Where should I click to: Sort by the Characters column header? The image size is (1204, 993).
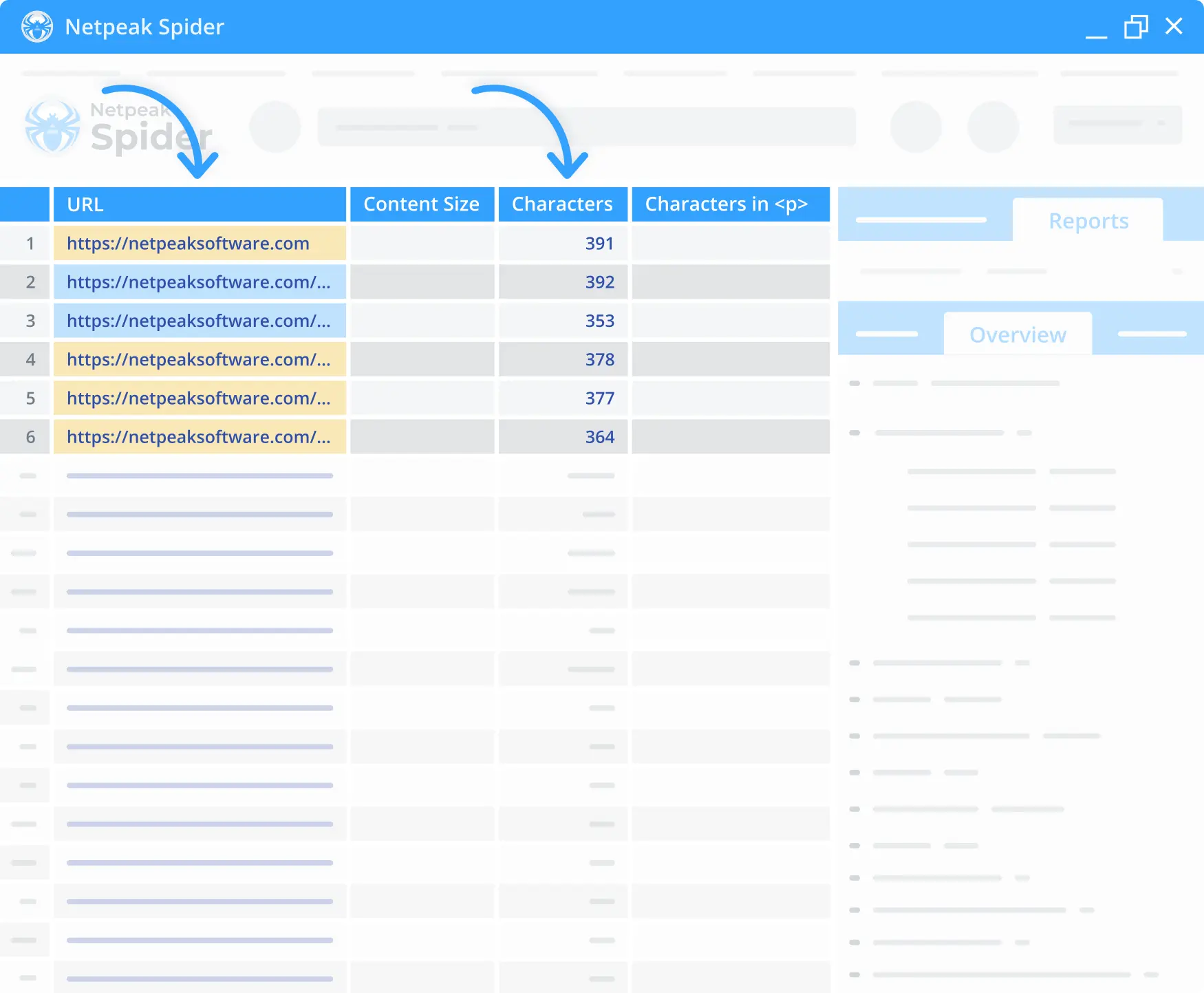(563, 204)
